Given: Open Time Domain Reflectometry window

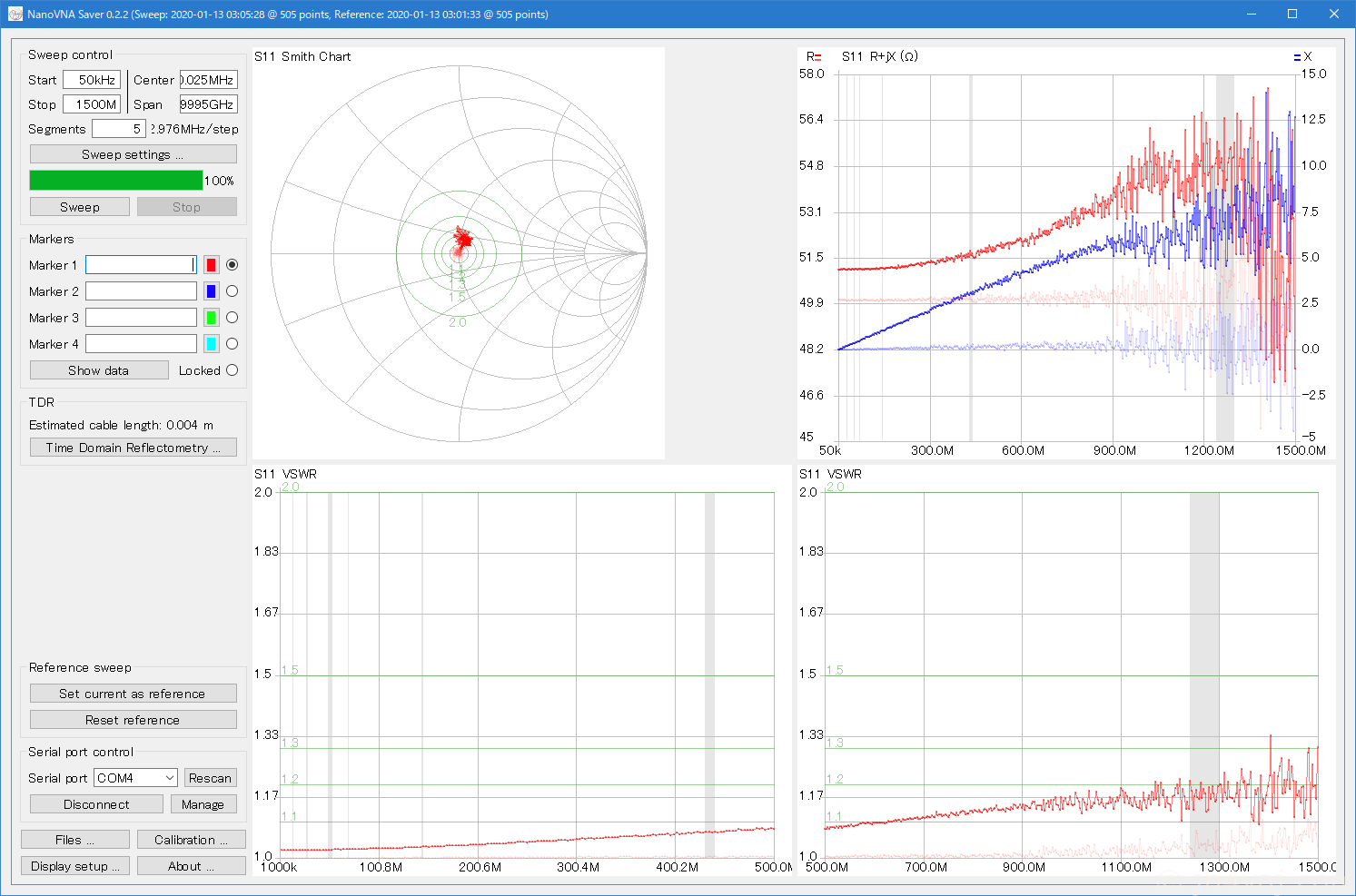Looking at the screenshot, I should 134,448.
